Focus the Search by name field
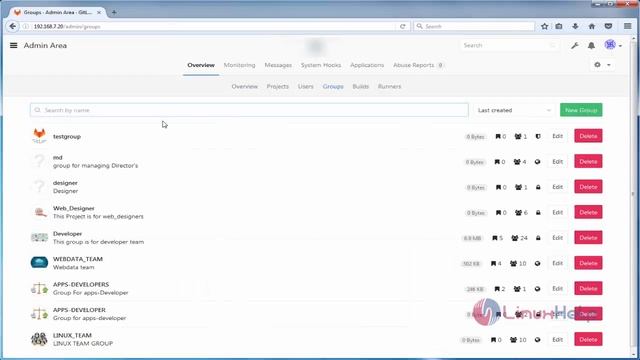 tap(249, 110)
